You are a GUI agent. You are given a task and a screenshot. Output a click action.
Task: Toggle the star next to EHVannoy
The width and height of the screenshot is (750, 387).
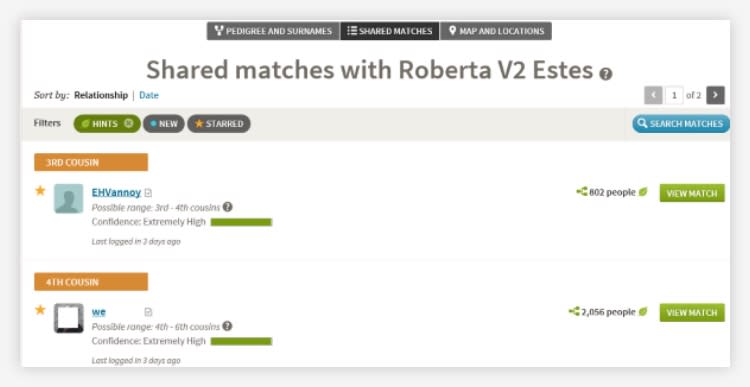pyautogui.click(x=40, y=191)
